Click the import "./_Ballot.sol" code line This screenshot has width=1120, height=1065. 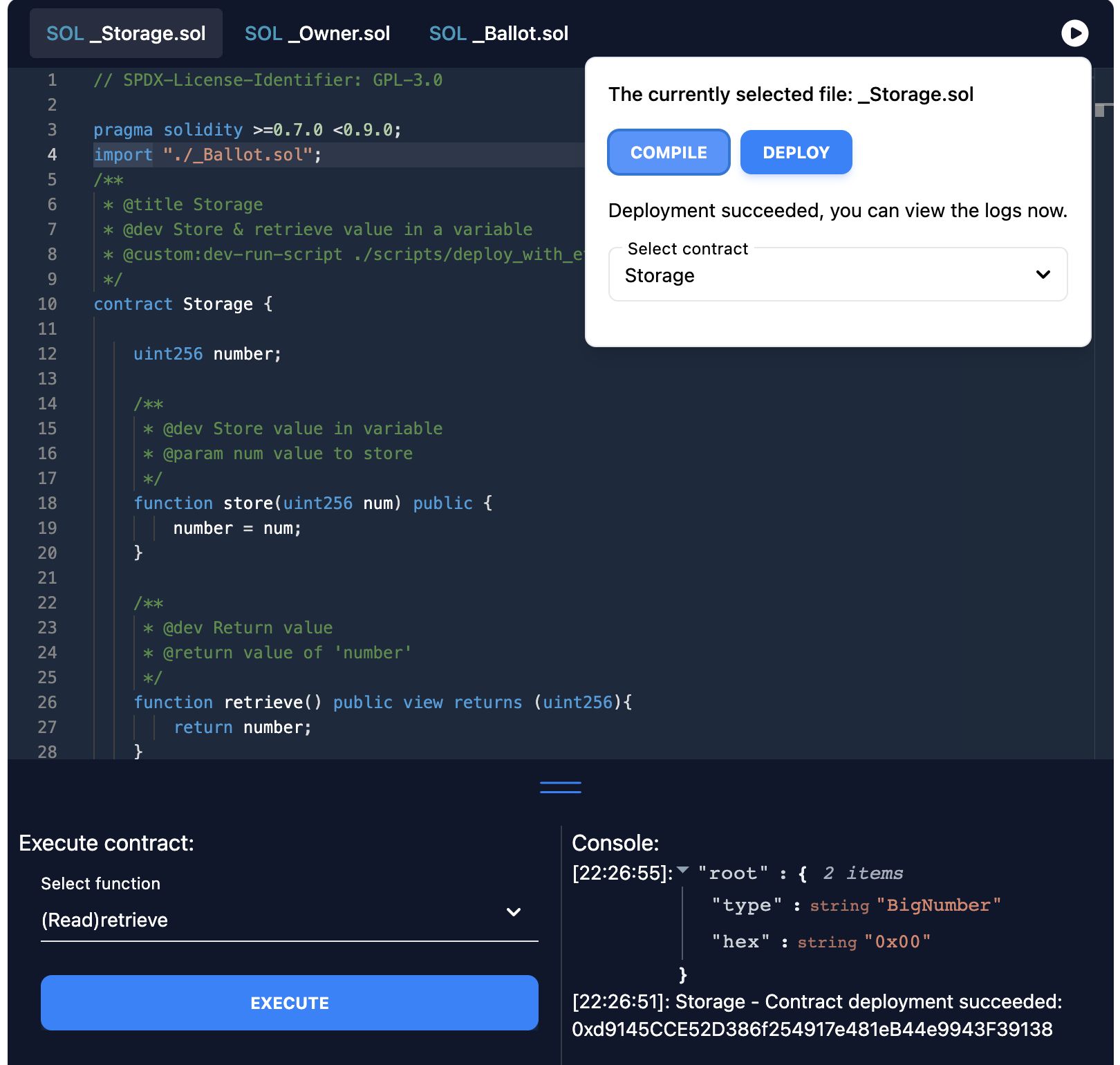point(207,155)
